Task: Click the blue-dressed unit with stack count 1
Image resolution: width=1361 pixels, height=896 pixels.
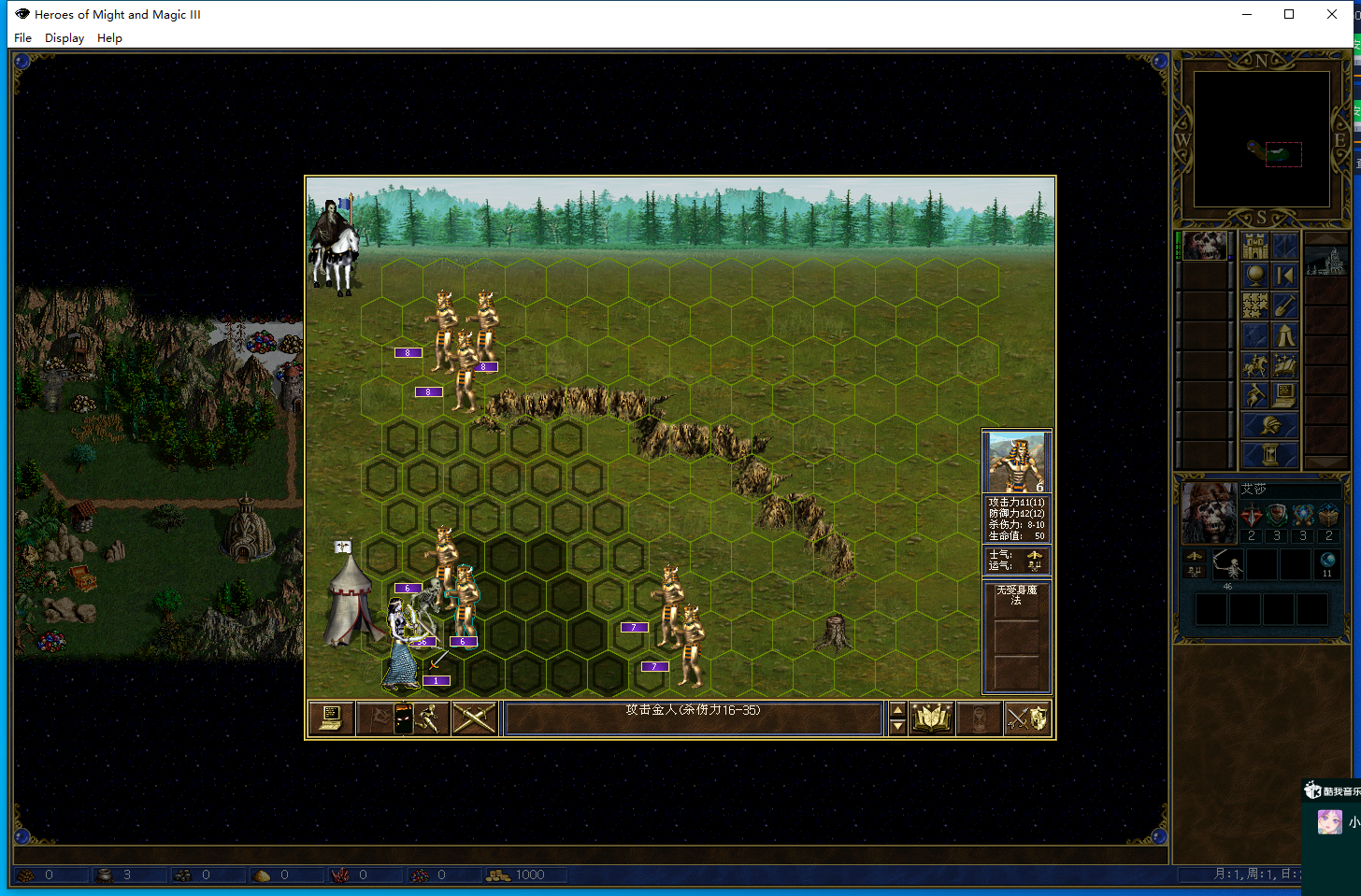Action: pyautogui.click(x=402, y=645)
